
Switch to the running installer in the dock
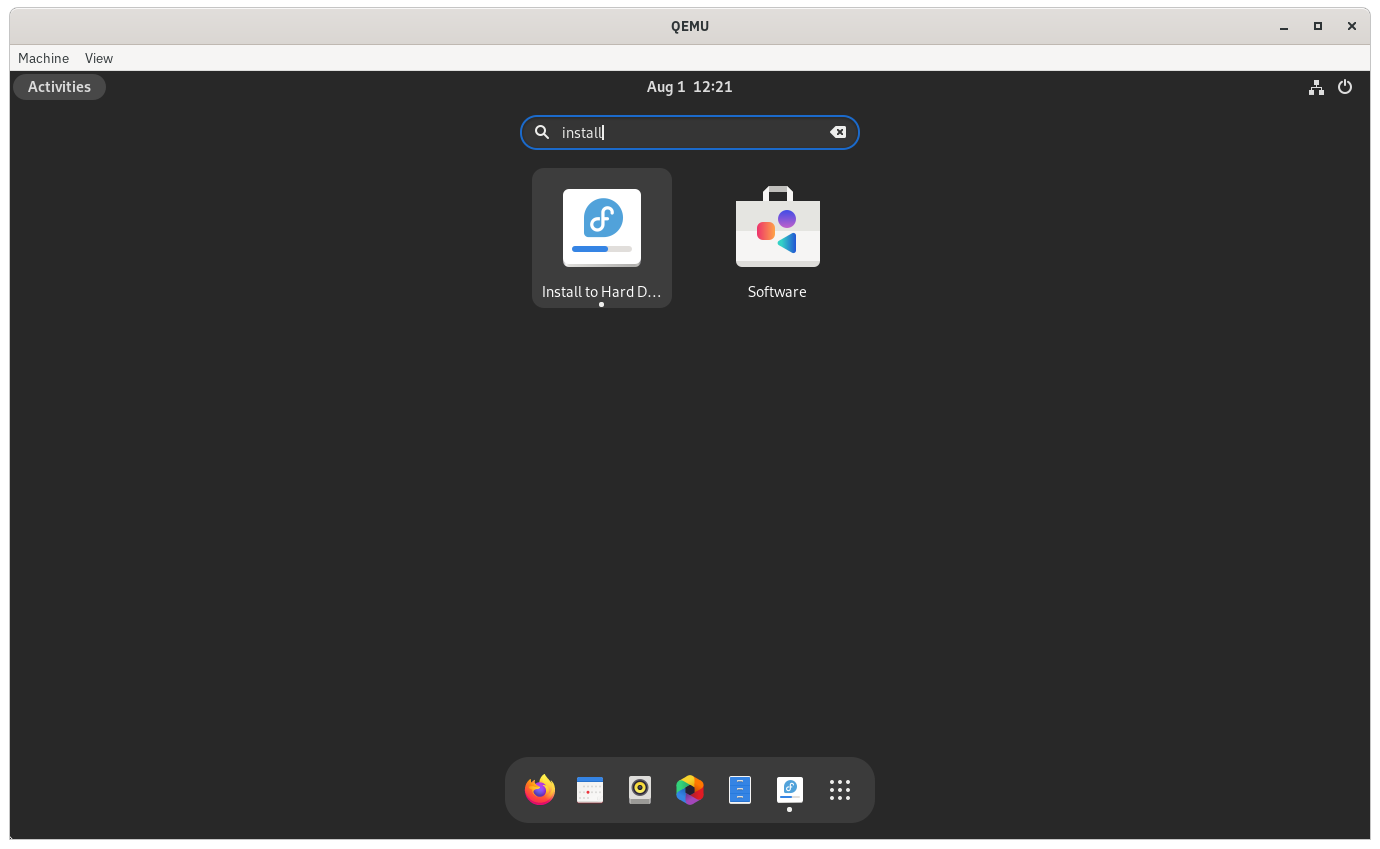(790, 790)
